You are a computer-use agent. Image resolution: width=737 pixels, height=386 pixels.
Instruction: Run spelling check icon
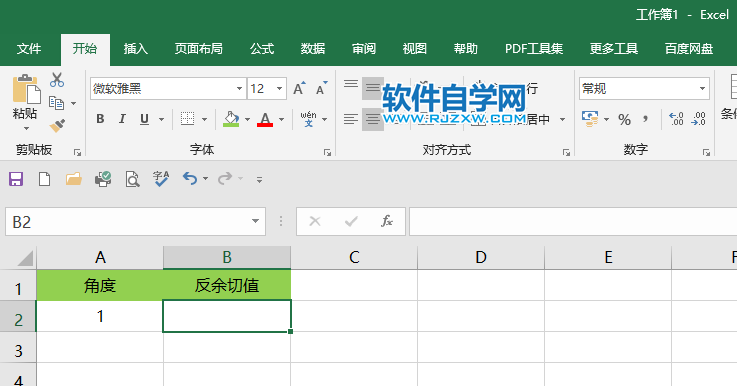pos(161,179)
